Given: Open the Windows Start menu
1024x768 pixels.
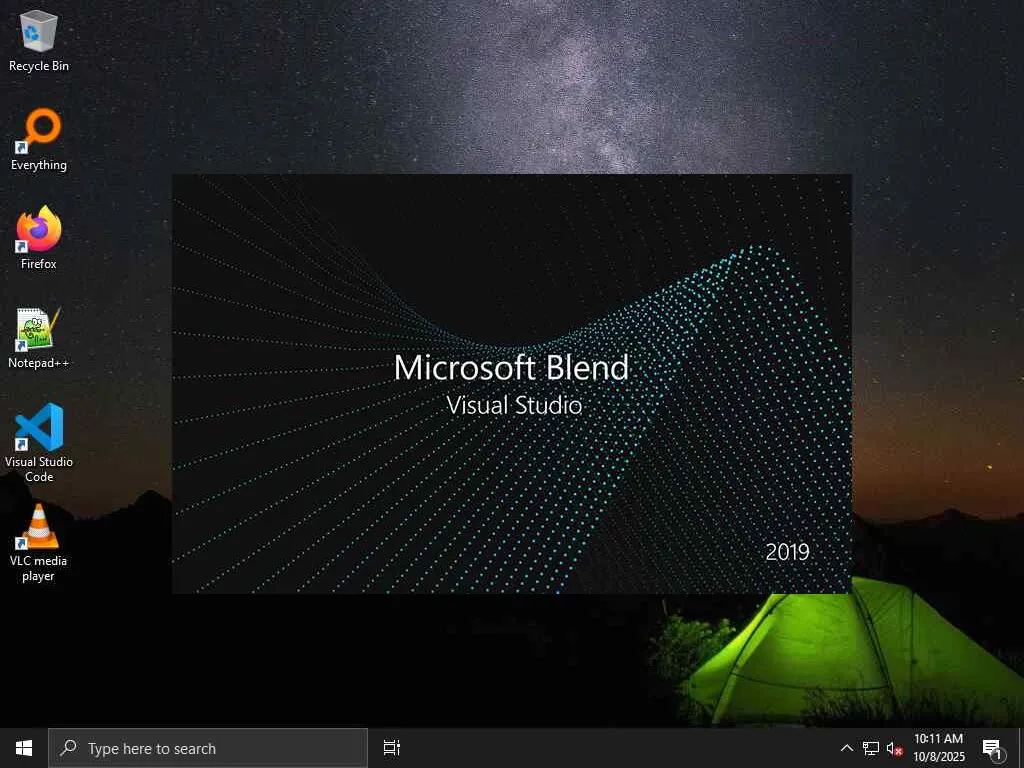Looking at the screenshot, I should click(24, 748).
